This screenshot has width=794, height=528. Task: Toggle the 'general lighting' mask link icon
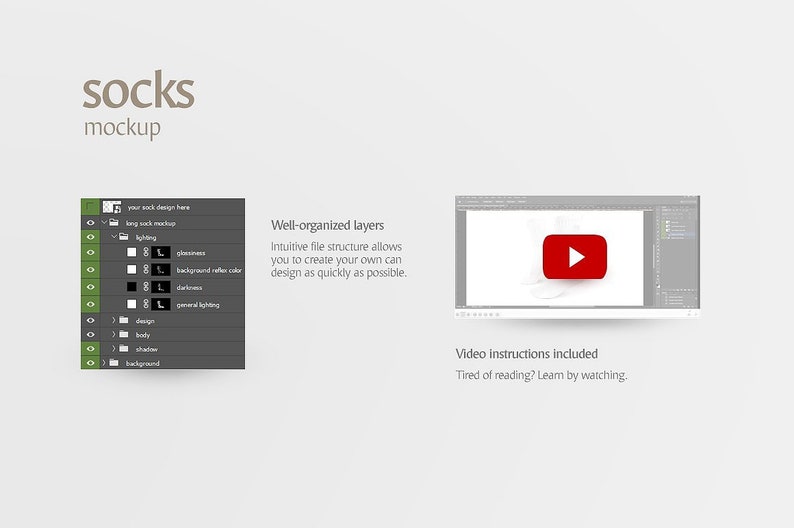point(146,304)
